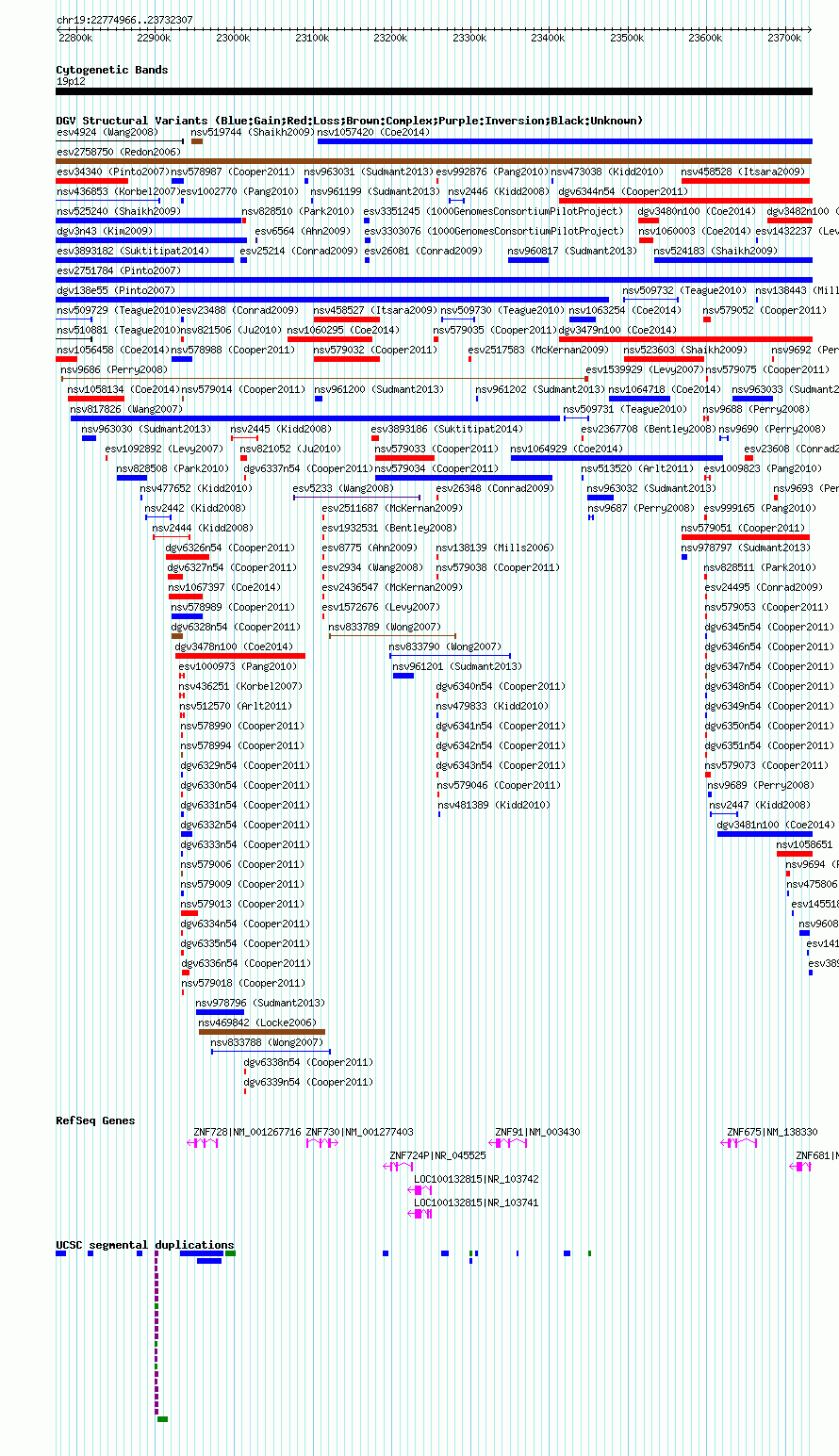Select variant nsv473038 (Kidd2010)
839x1456 pixels.
click(x=608, y=172)
